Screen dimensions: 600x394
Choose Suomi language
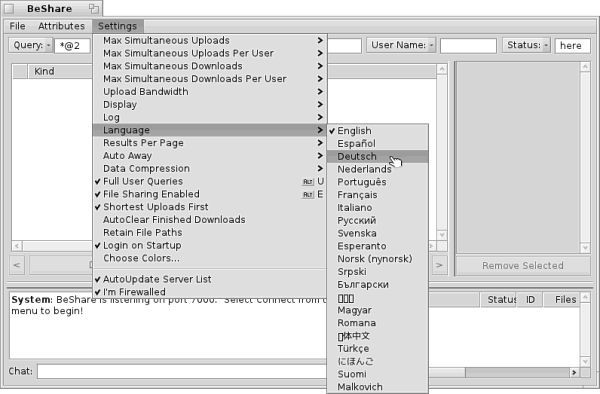pos(377,374)
